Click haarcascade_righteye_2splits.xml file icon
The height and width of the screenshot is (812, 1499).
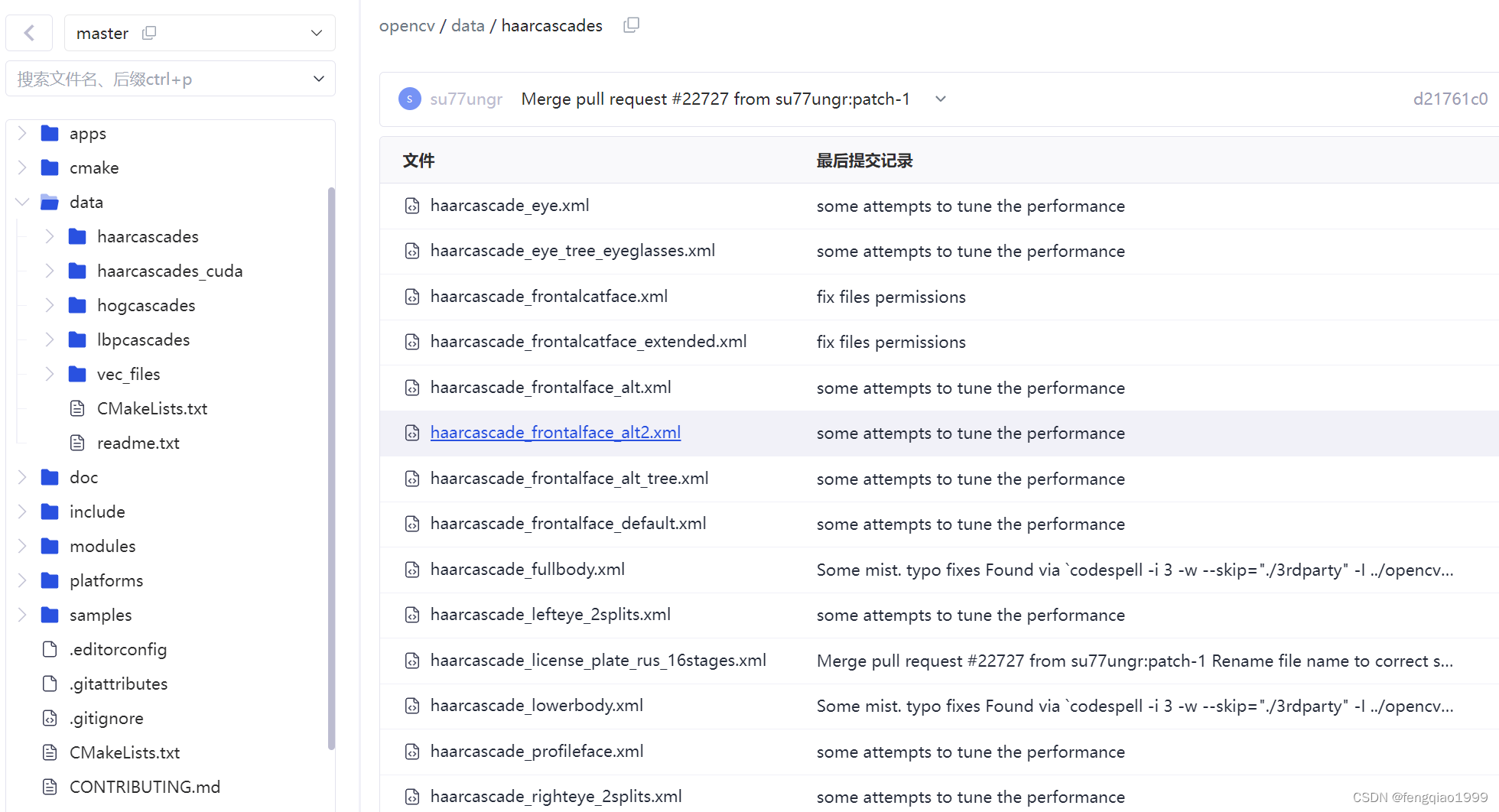pyautogui.click(x=412, y=797)
